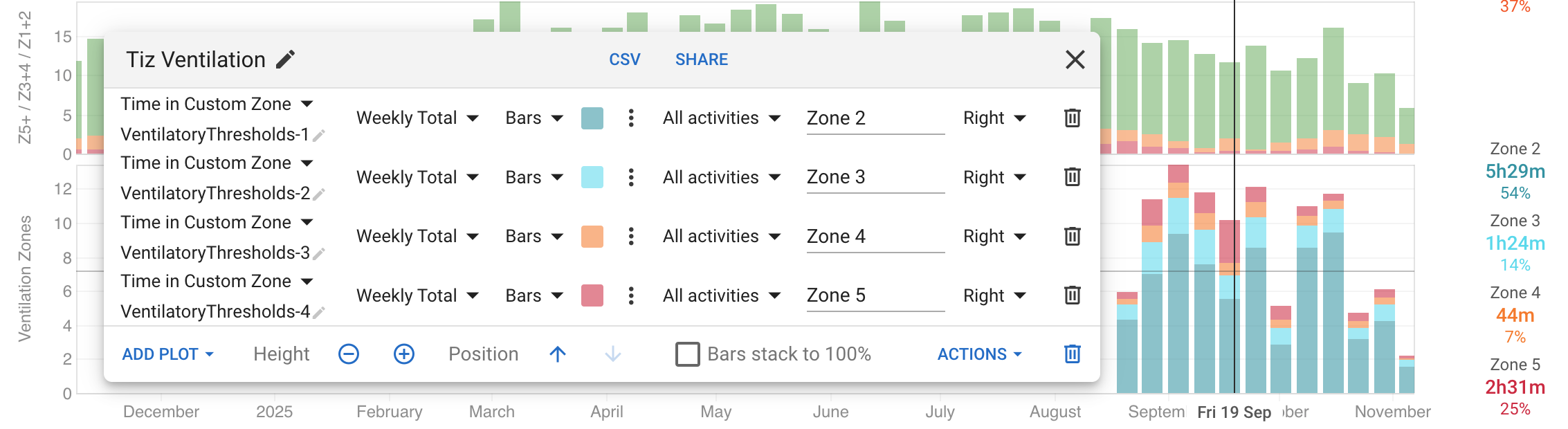The image size is (1568, 429).
Task: Increase chart height with plus icon
Action: coord(404,354)
